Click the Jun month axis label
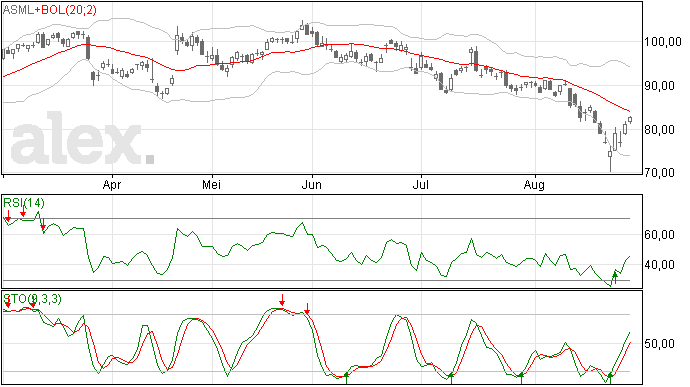Image resolution: width=690 pixels, height=387 pixels. tap(312, 185)
